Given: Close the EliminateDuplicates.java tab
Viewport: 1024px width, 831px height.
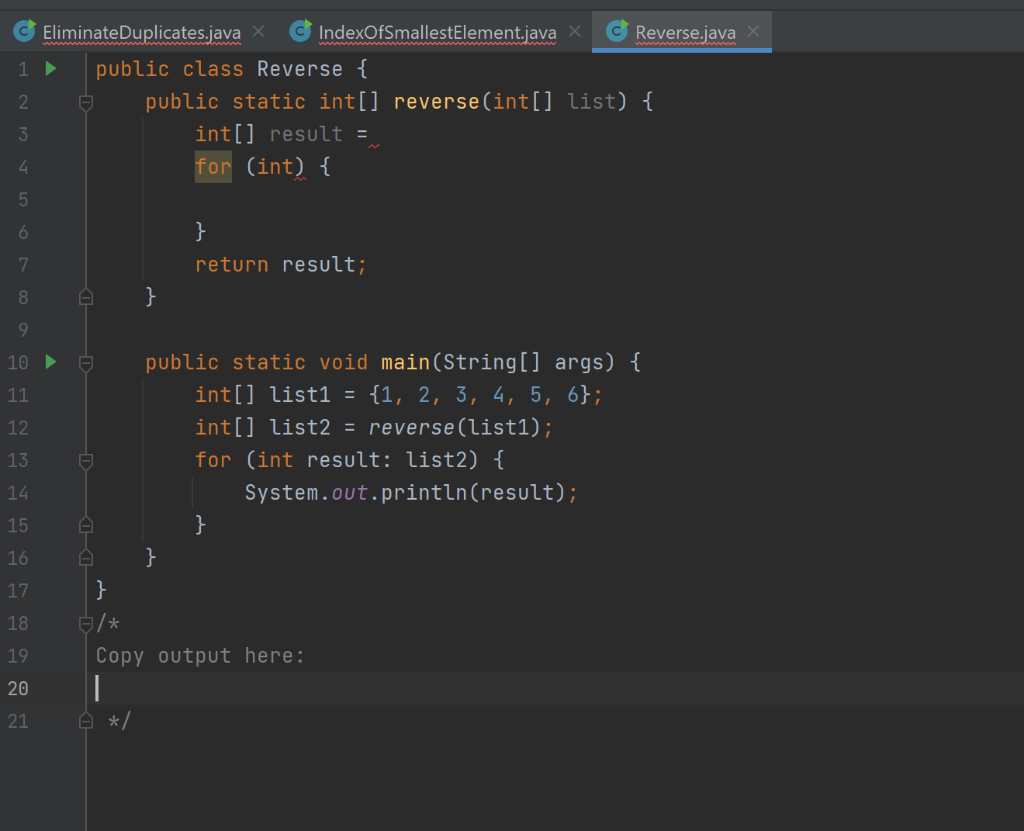Looking at the screenshot, I should [x=259, y=31].
